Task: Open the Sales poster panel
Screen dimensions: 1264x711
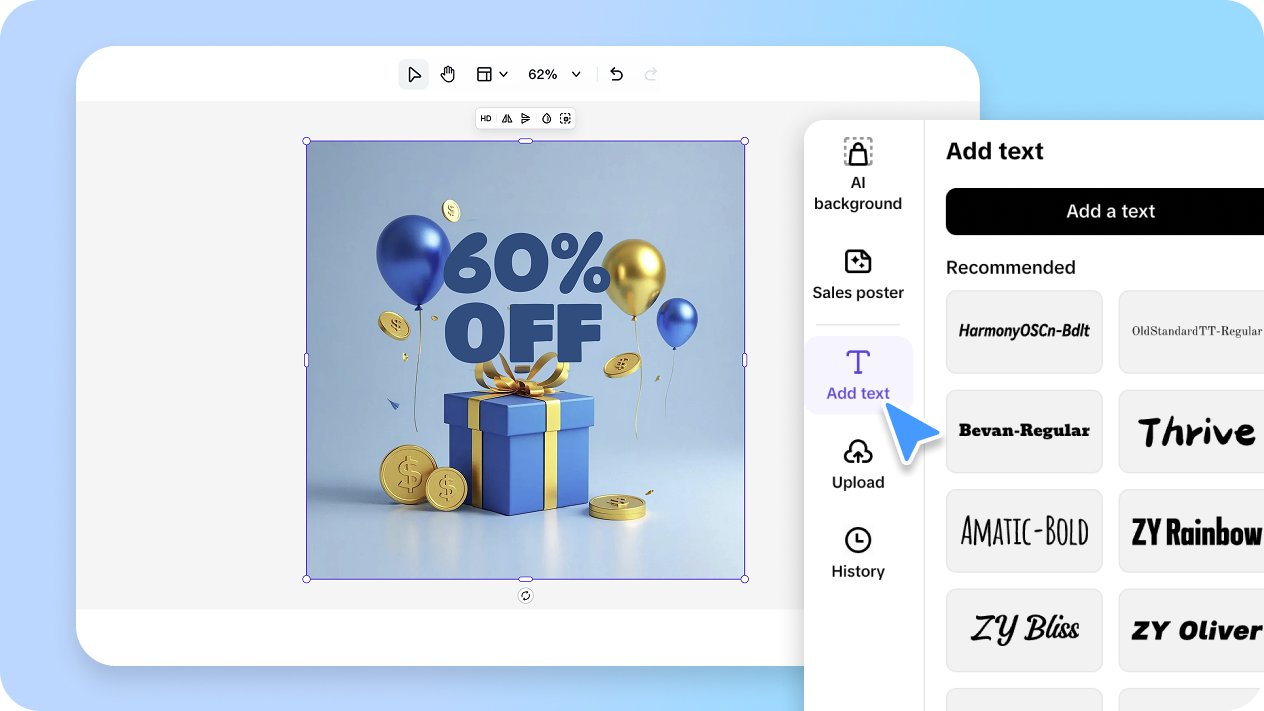Action: 858,275
